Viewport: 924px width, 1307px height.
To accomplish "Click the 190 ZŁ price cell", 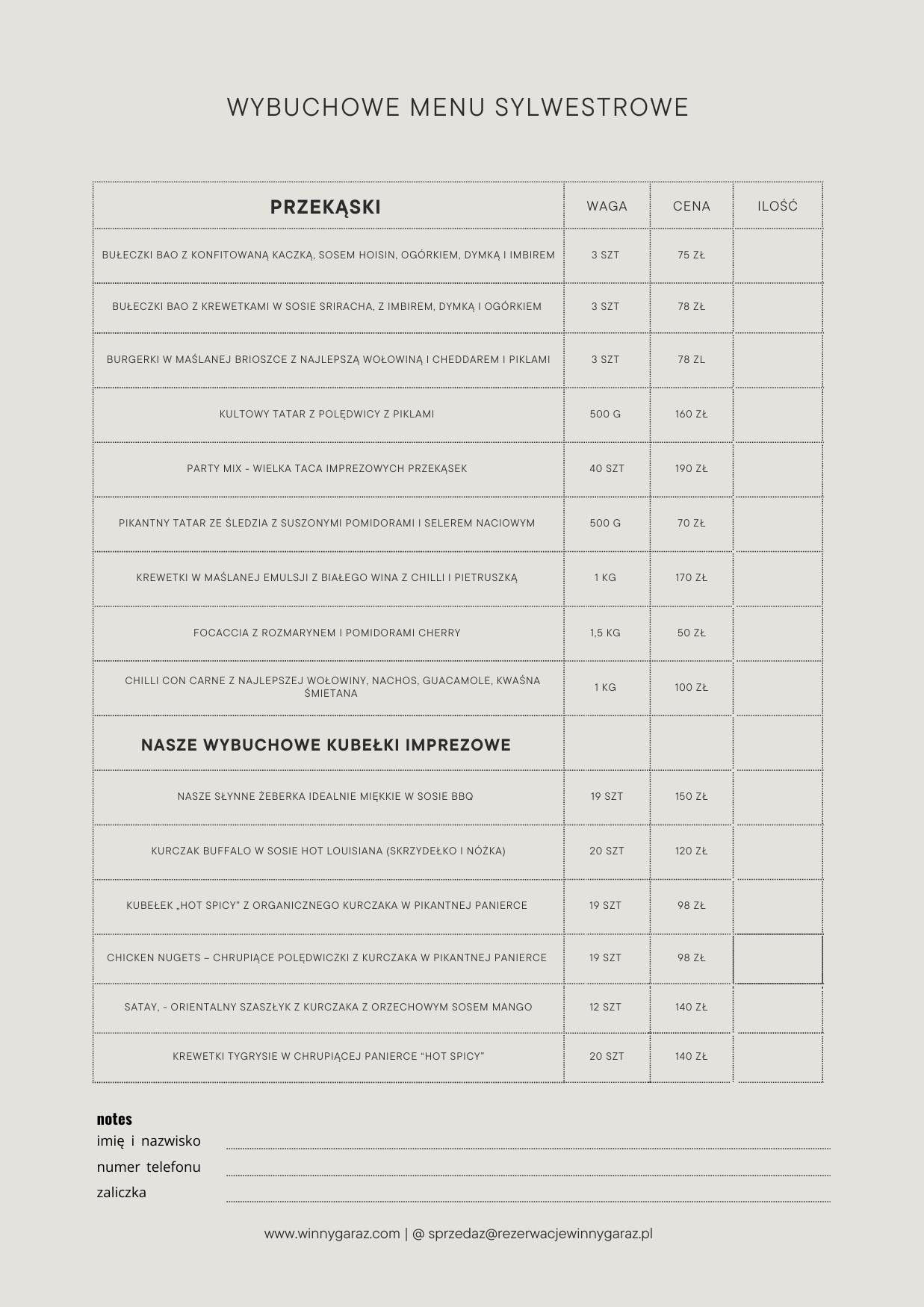I will (691, 469).
